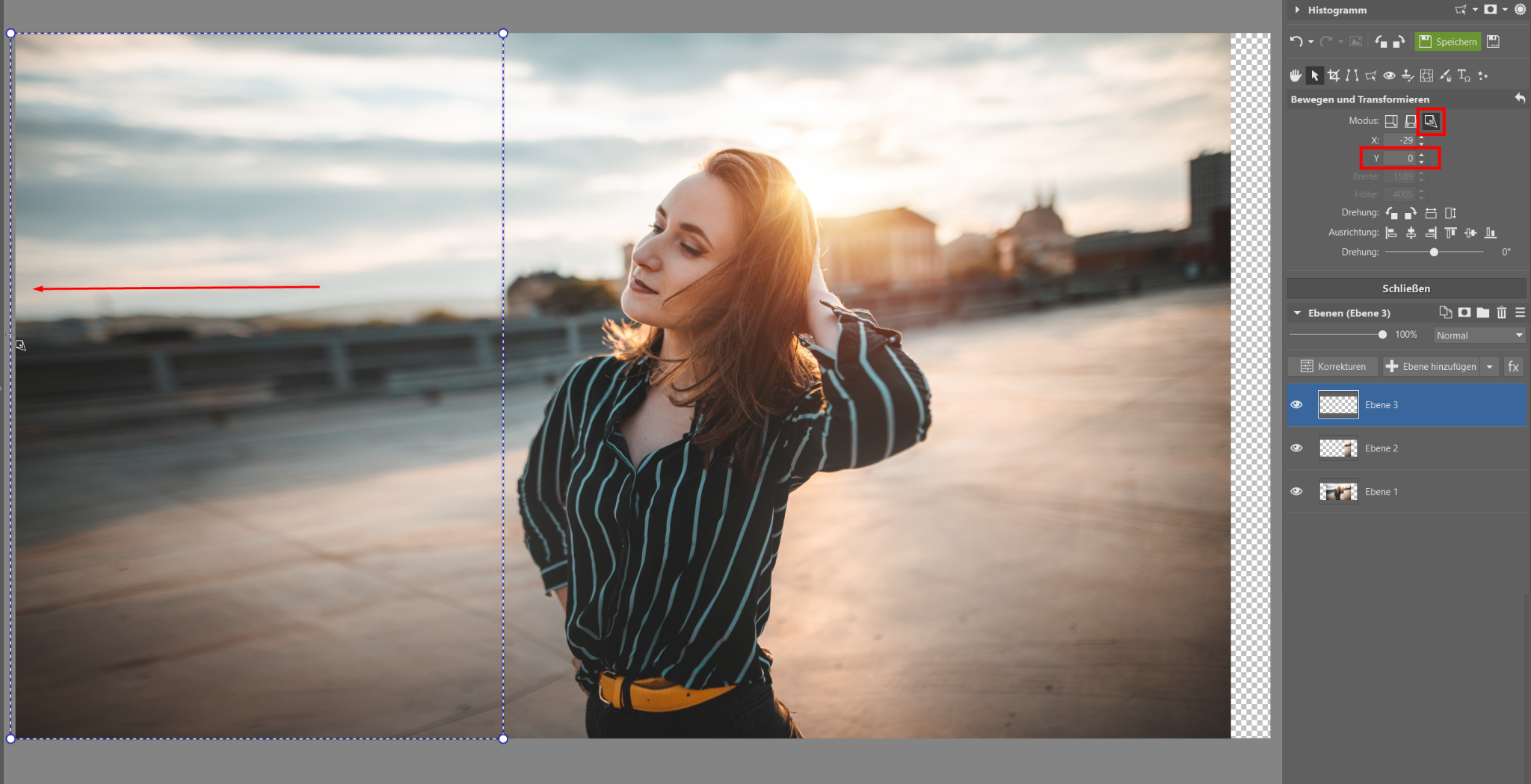The width and height of the screenshot is (1531, 784).
Task: Hide Ebene 3 with its eye icon
Action: tap(1296, 404)
